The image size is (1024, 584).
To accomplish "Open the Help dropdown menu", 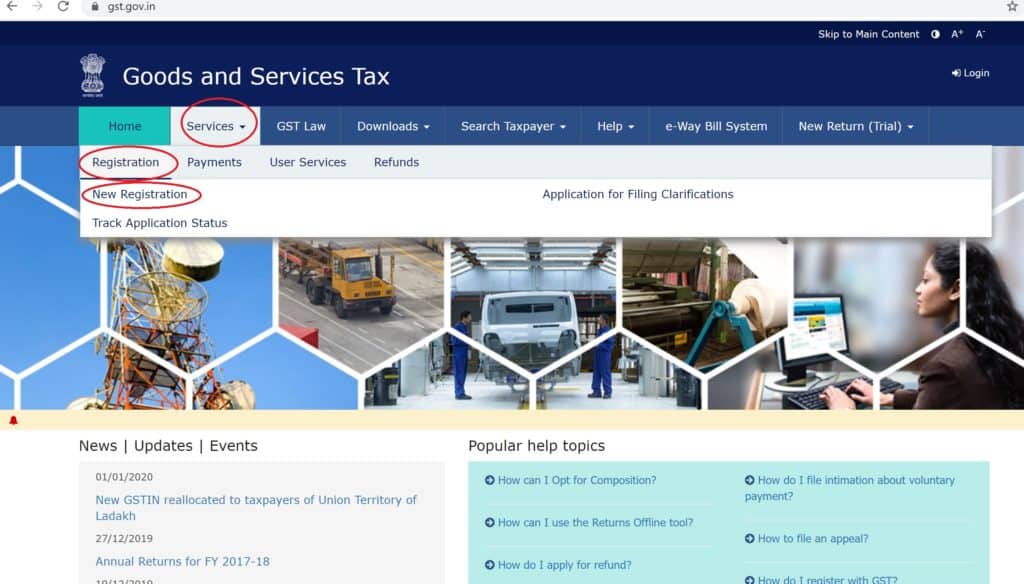I will coord(615,126).
